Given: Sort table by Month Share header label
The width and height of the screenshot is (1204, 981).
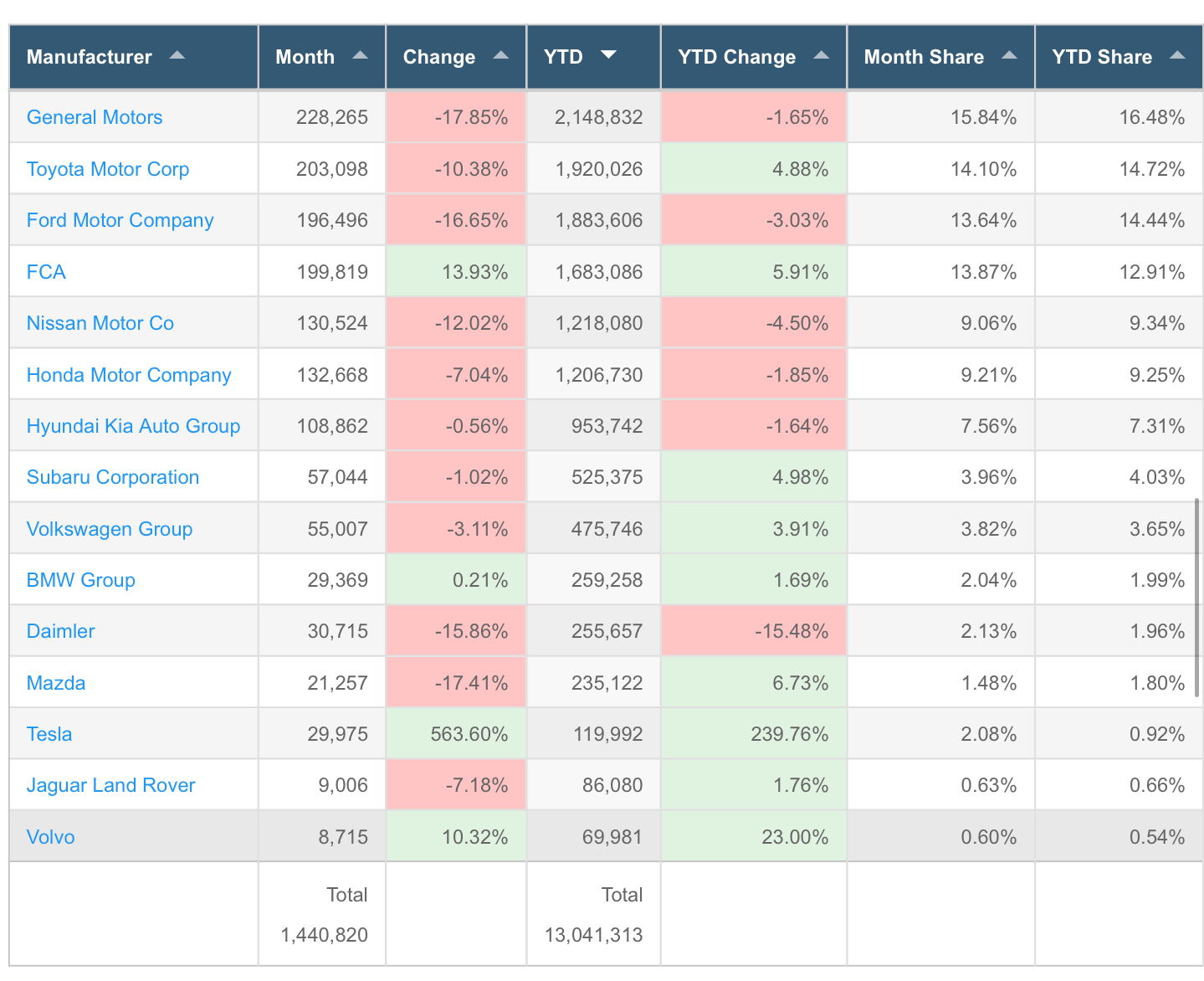Looking at the screenshot, I should point(924,57).
